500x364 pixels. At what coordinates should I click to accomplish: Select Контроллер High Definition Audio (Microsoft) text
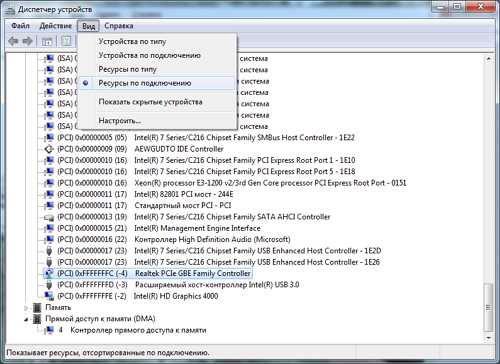(x=212, y=240)
